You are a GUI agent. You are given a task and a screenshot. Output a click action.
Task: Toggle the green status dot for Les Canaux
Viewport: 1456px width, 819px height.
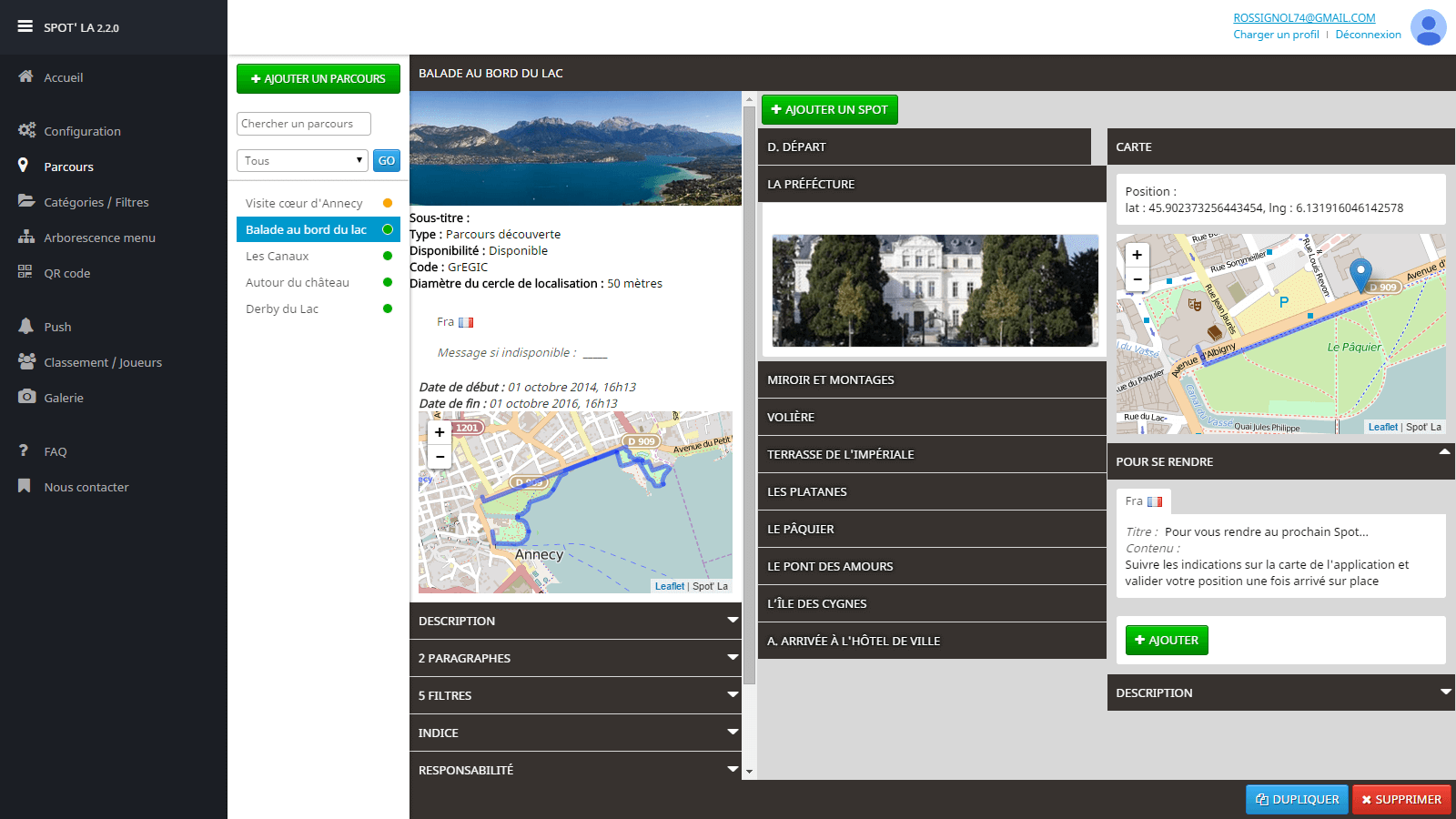tap(388, 256)
